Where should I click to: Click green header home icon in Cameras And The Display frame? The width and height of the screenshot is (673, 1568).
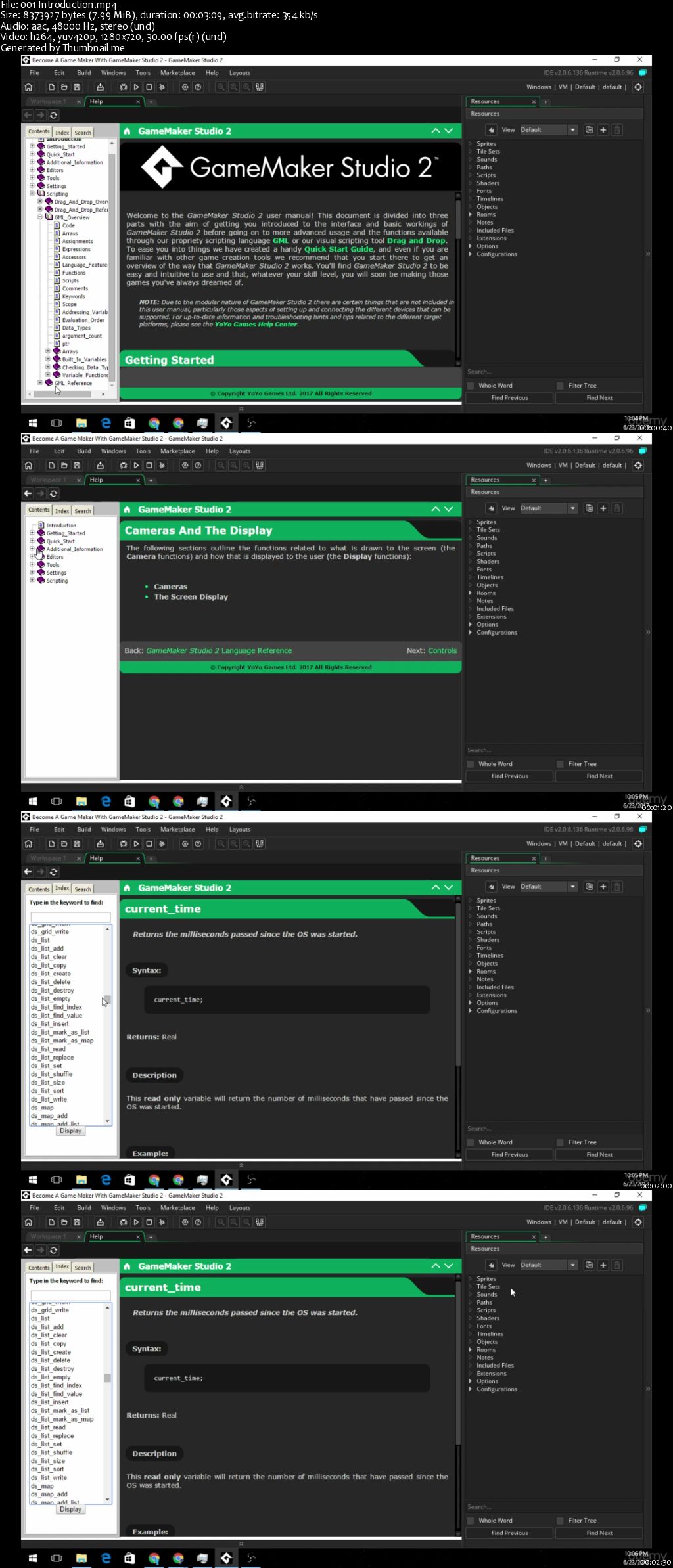click(x=128, y=510)
